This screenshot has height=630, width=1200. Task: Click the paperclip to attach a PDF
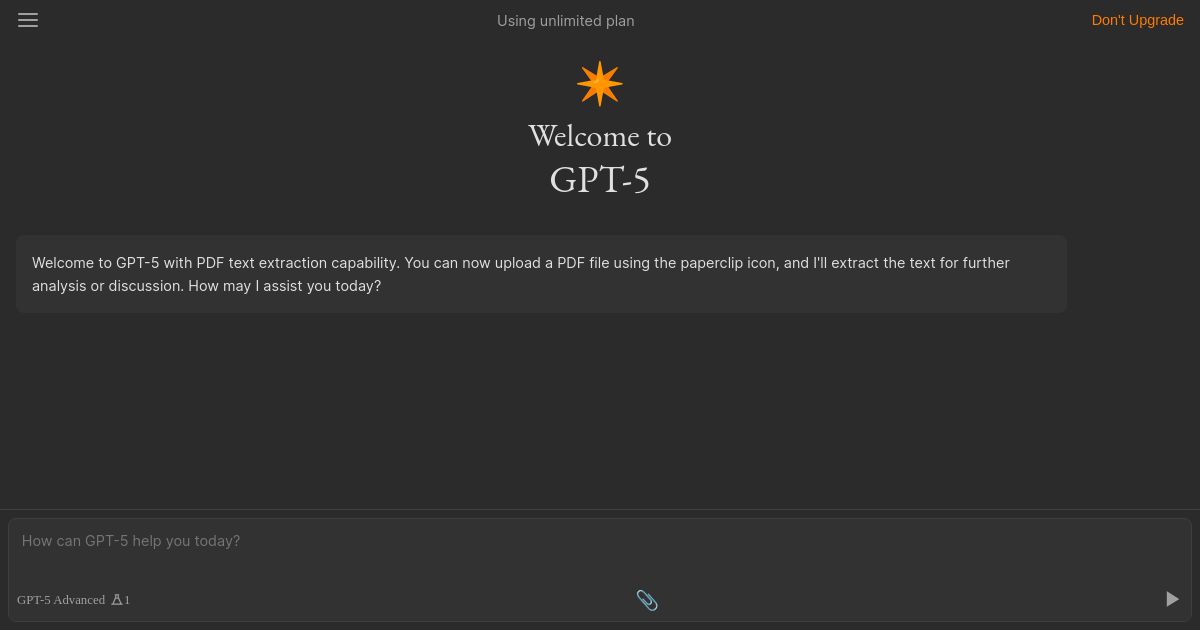coord(647,600)
